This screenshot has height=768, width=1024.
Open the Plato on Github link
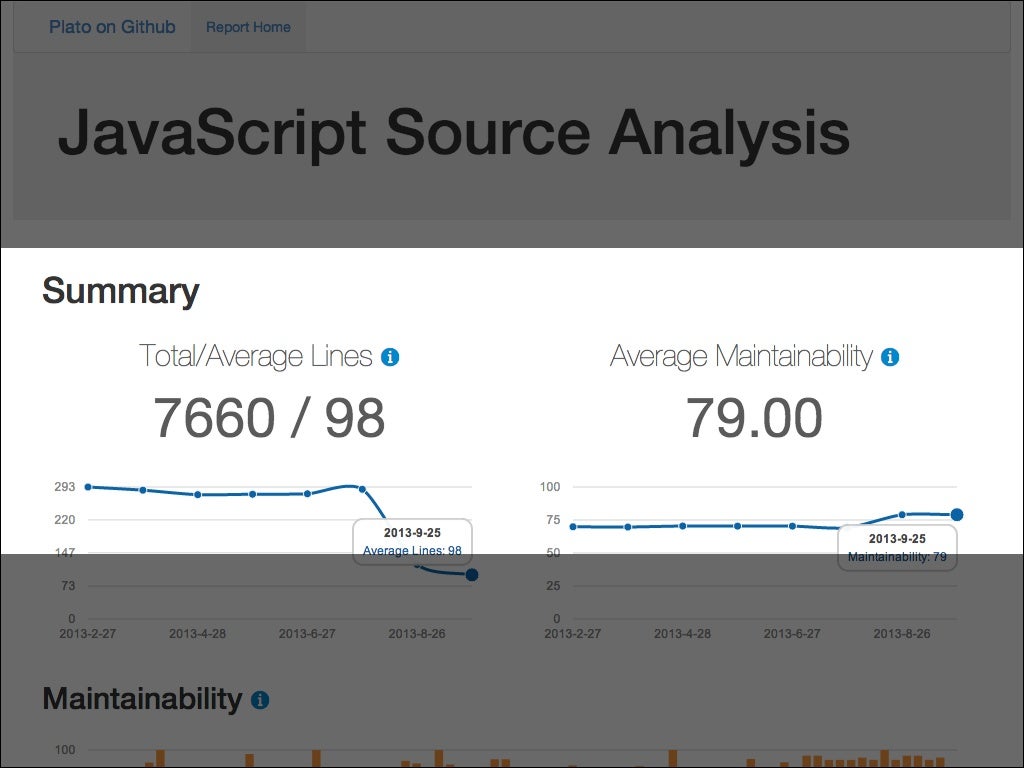(112, 27)
